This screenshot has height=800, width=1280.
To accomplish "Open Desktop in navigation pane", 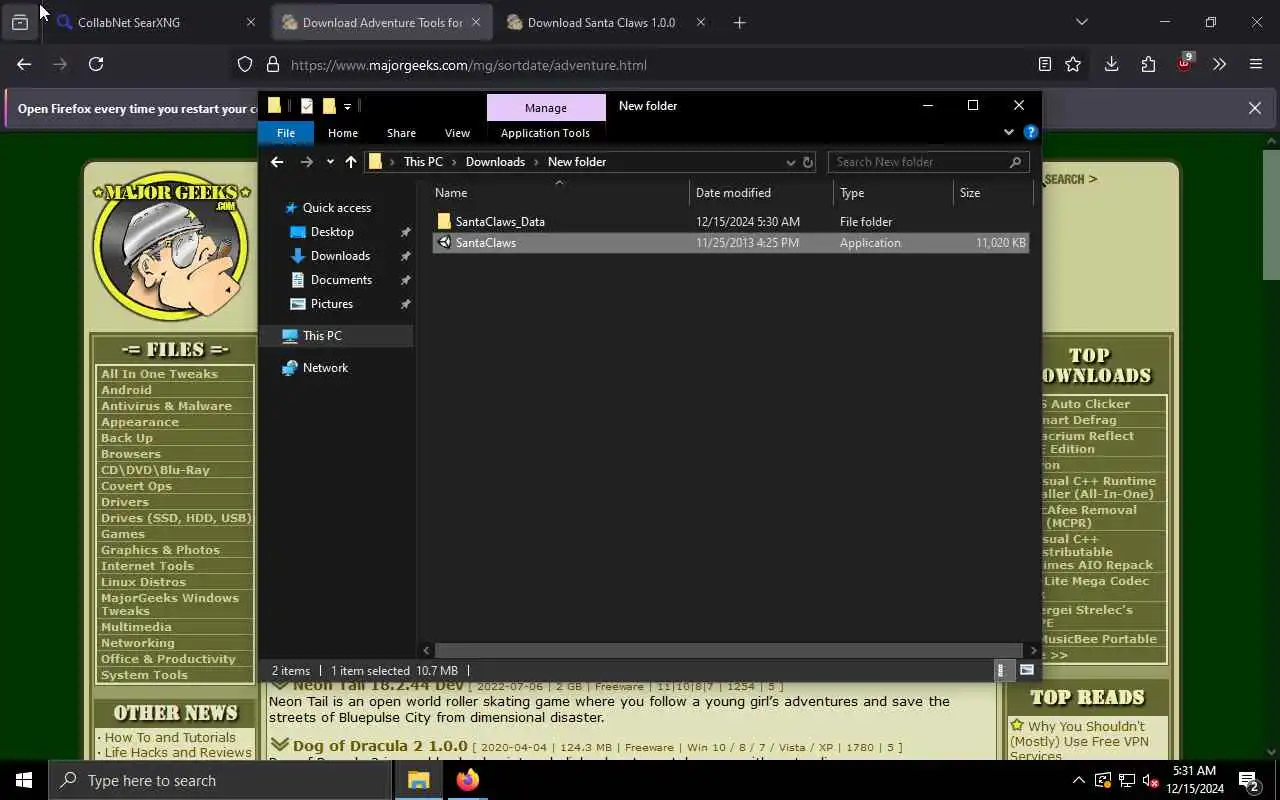I will pyautogui.click(x=332, y=232).
